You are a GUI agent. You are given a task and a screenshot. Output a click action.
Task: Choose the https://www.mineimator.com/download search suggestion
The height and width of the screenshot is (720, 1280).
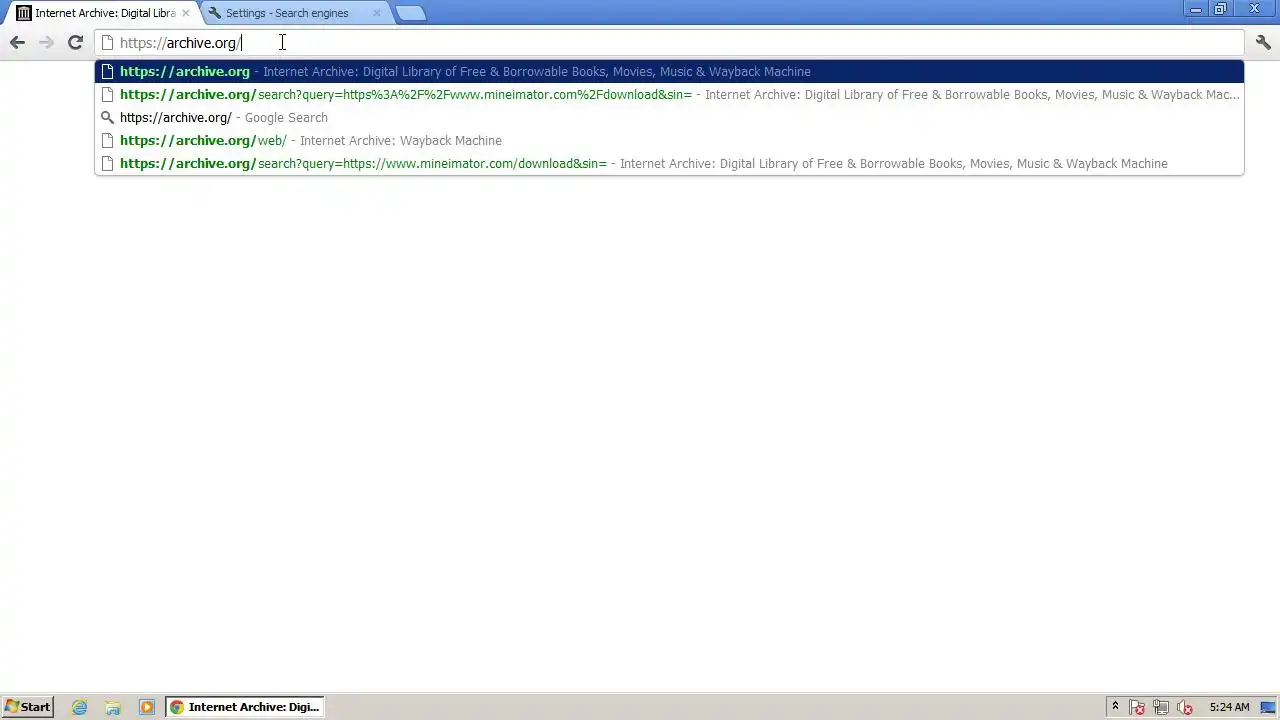pyautogui.click(x=669, y=163)
